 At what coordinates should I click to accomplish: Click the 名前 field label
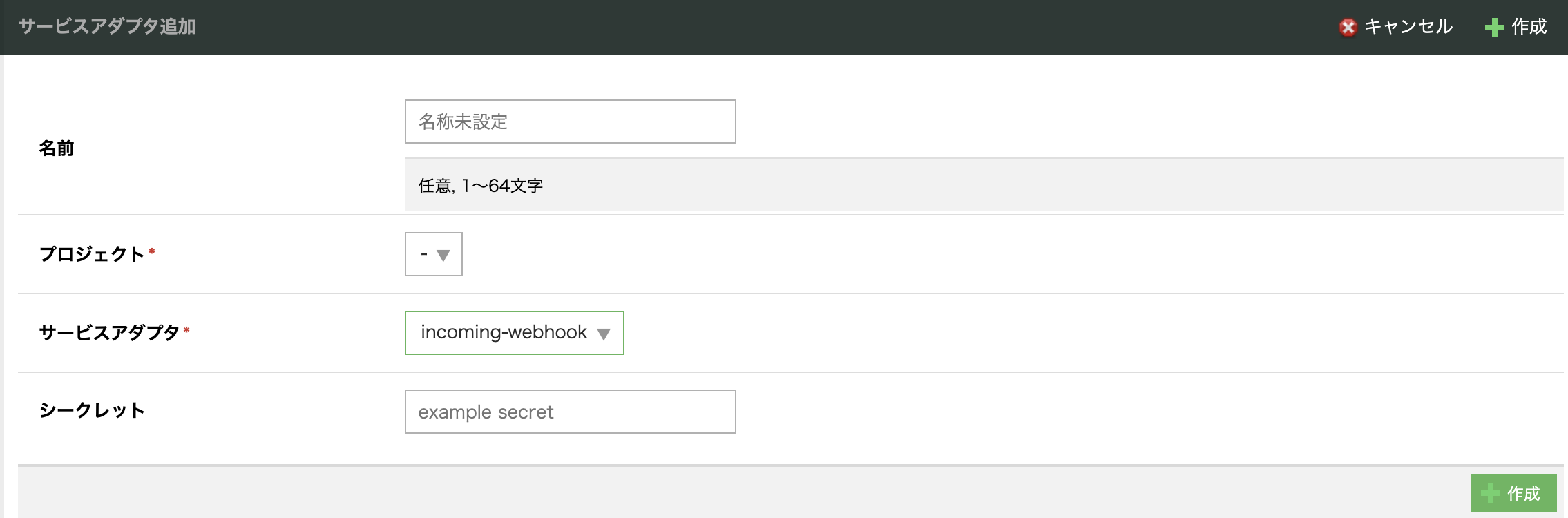[57, 148]
